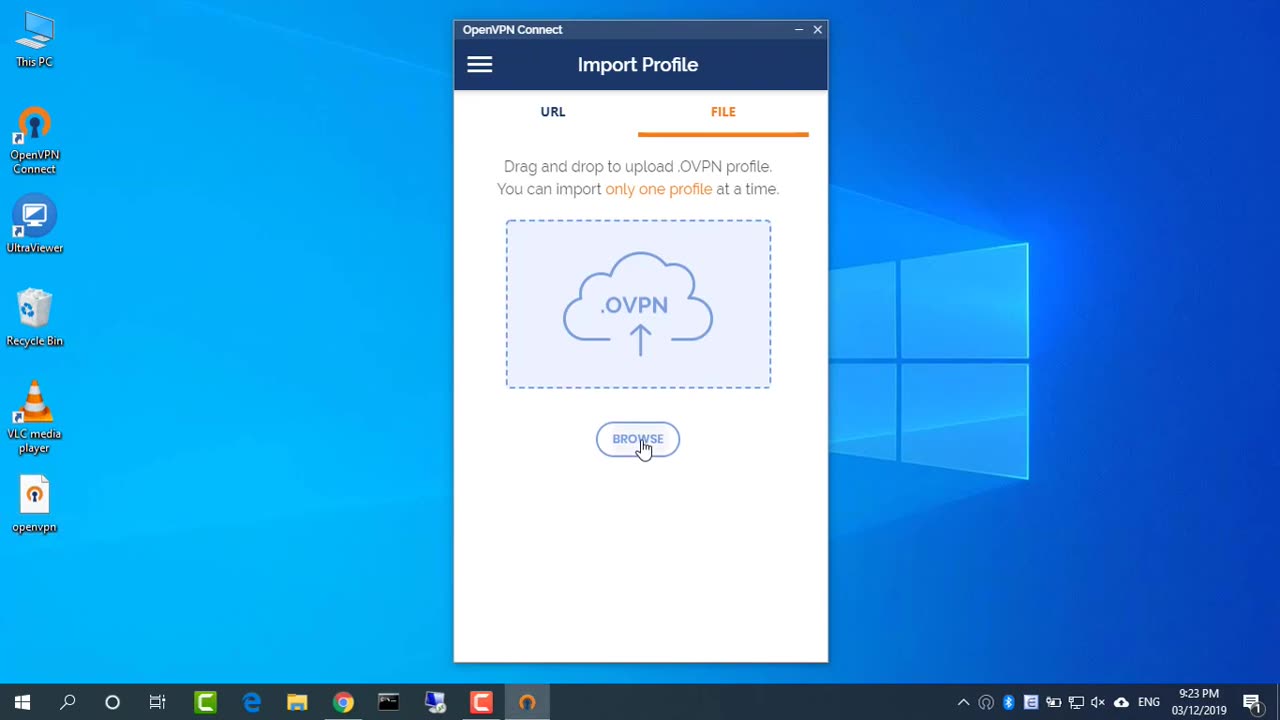Open Cortana circle icon in taskbar
The height and width of the screenshot is (720, 1280).
pos(112,702)
